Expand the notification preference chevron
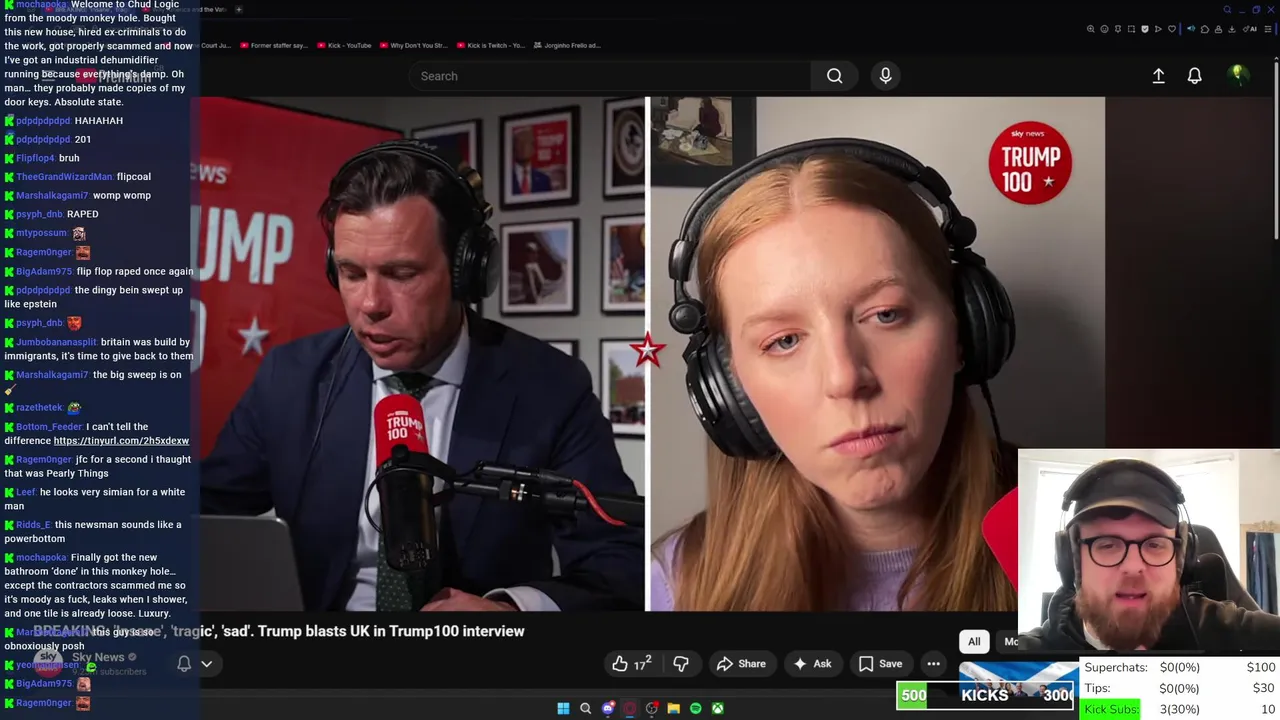This screenshot has height=720, width=1280. (207, 664)
